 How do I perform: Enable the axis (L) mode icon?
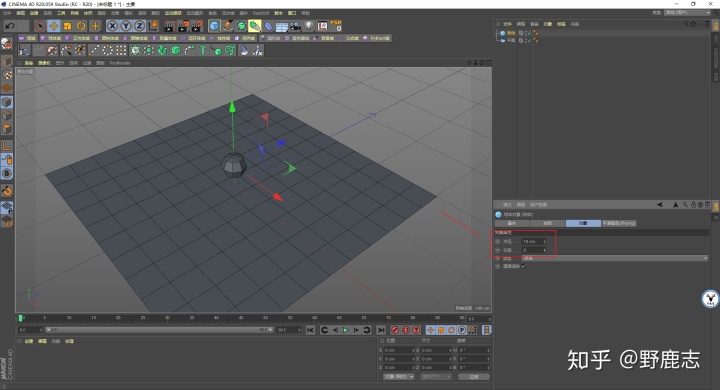coord(6,146)
